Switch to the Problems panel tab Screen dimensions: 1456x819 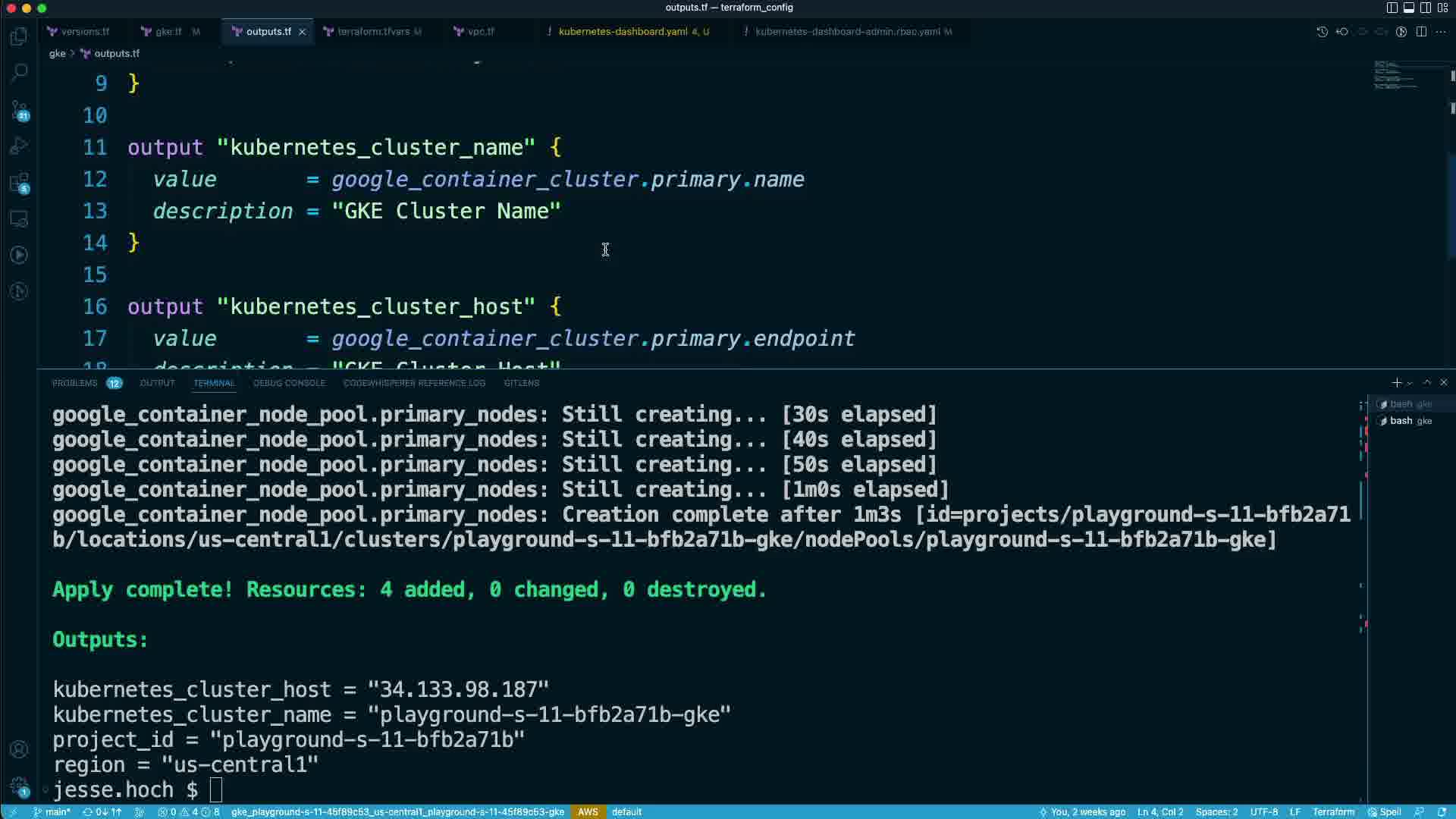(74, 383)
